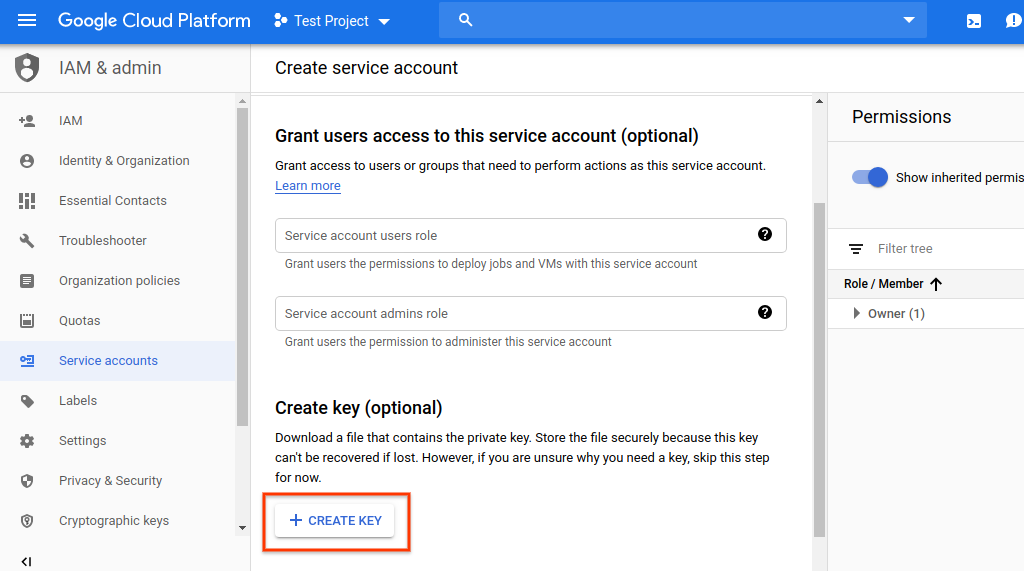The image size is (1026, 571).
Task: Click the Filter tree icon
Action: click(x=856, y=249)
